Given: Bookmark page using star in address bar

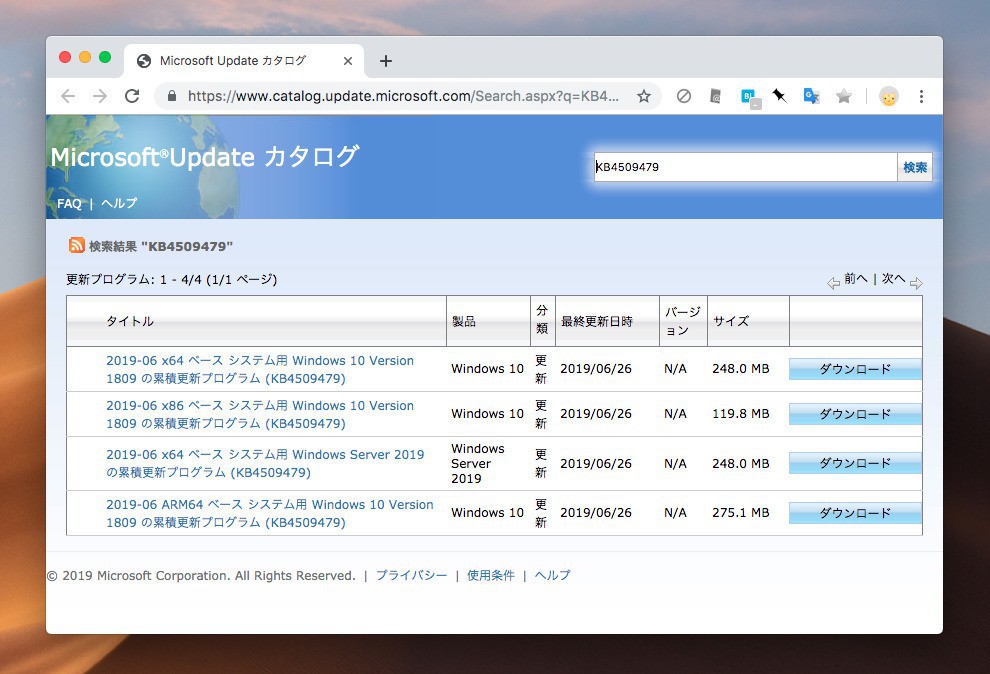Looking at the screenshot, I should tap(643, 96).
